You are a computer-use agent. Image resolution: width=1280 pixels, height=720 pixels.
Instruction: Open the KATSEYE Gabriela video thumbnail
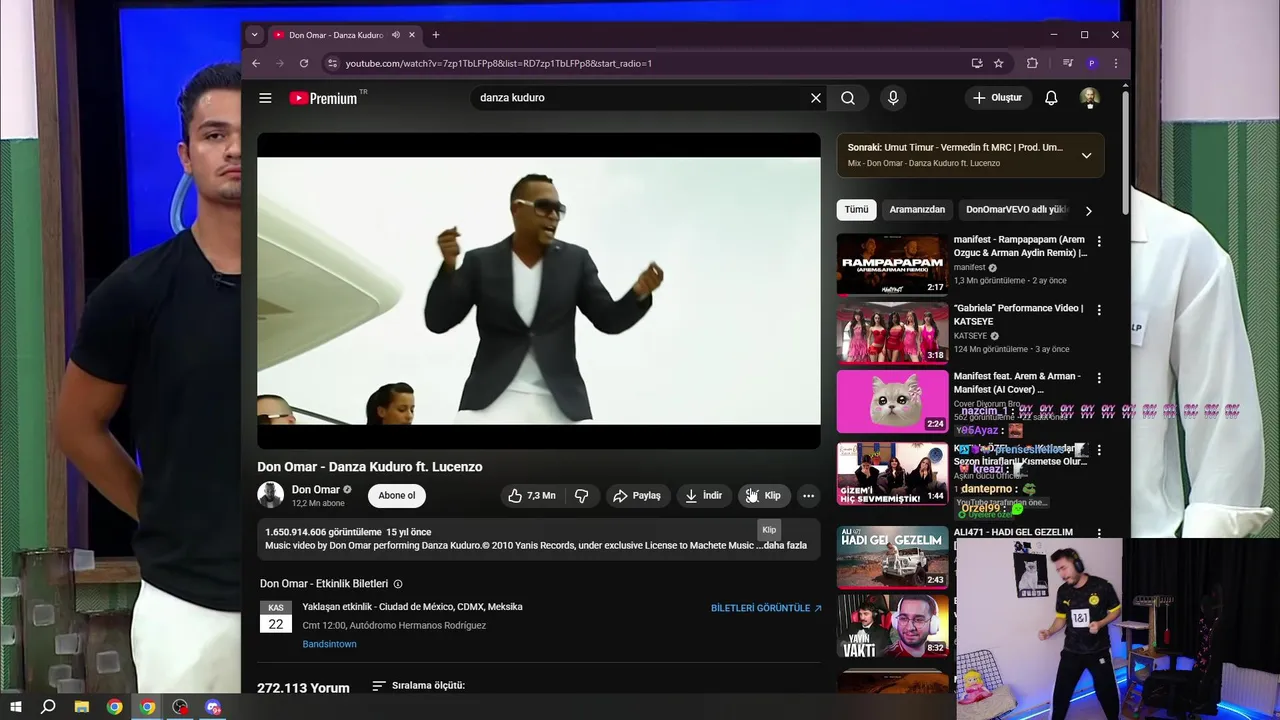tap(892, 333)
